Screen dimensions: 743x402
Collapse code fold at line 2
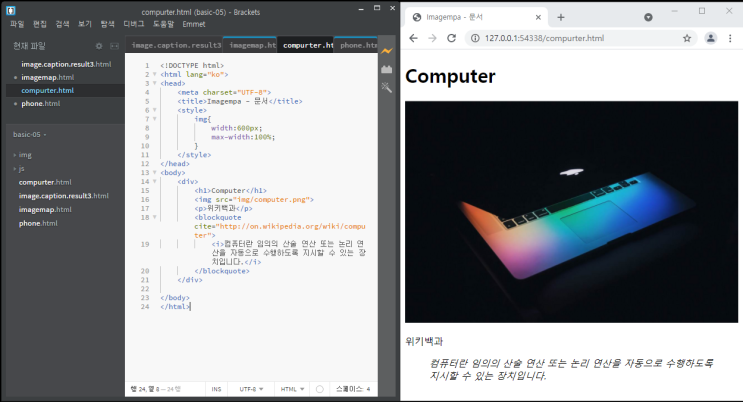point(154,74)
